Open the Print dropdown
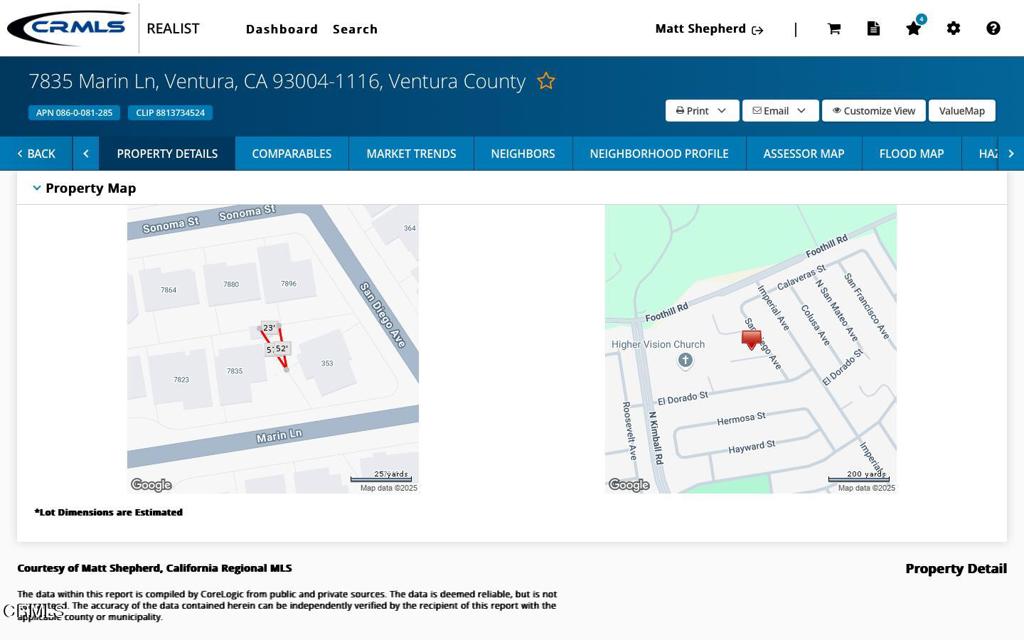The image size is (1024, 640). tap(702, 111)
